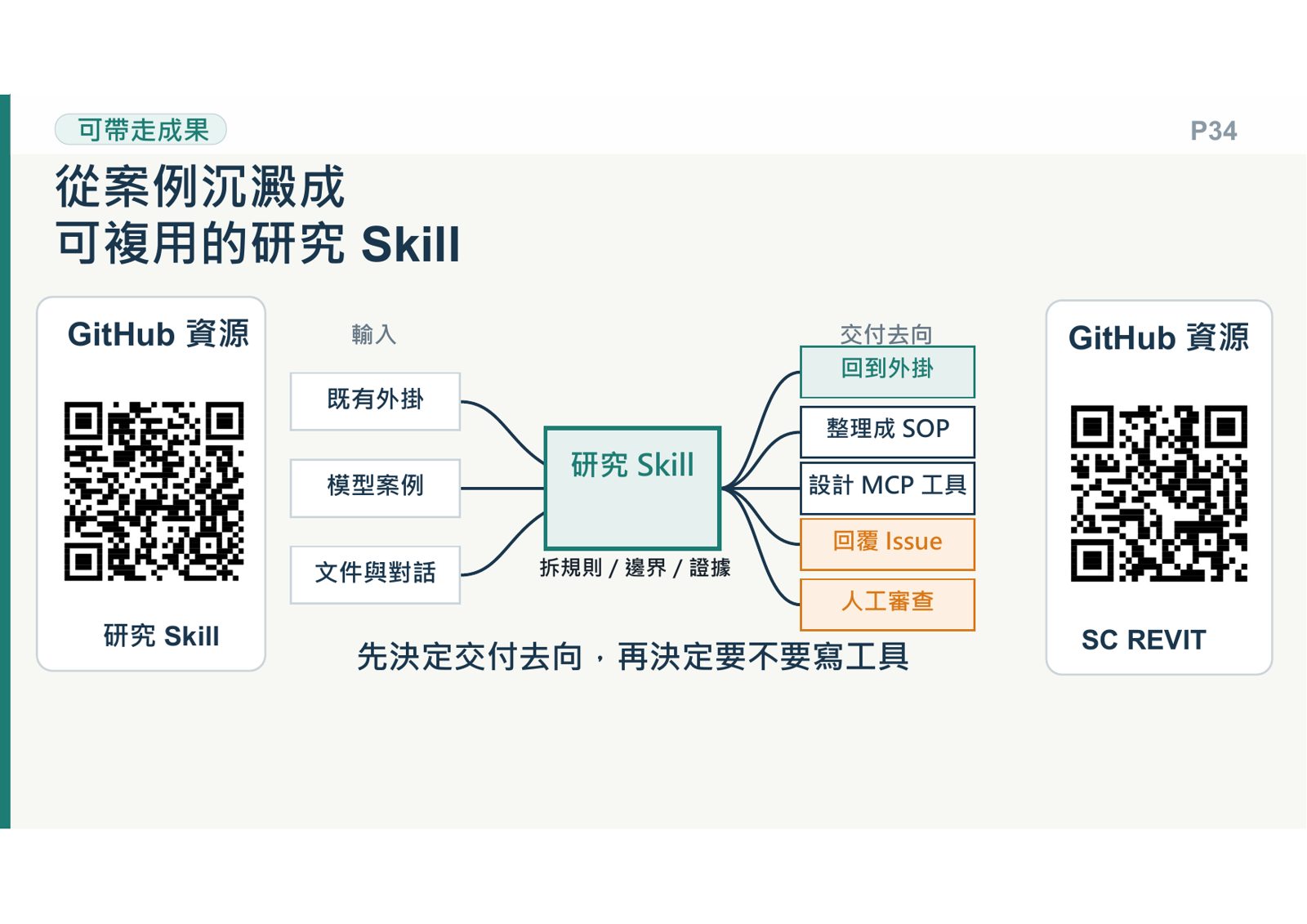
Task: Click the 輸入 column label
Action: point(373,334)
